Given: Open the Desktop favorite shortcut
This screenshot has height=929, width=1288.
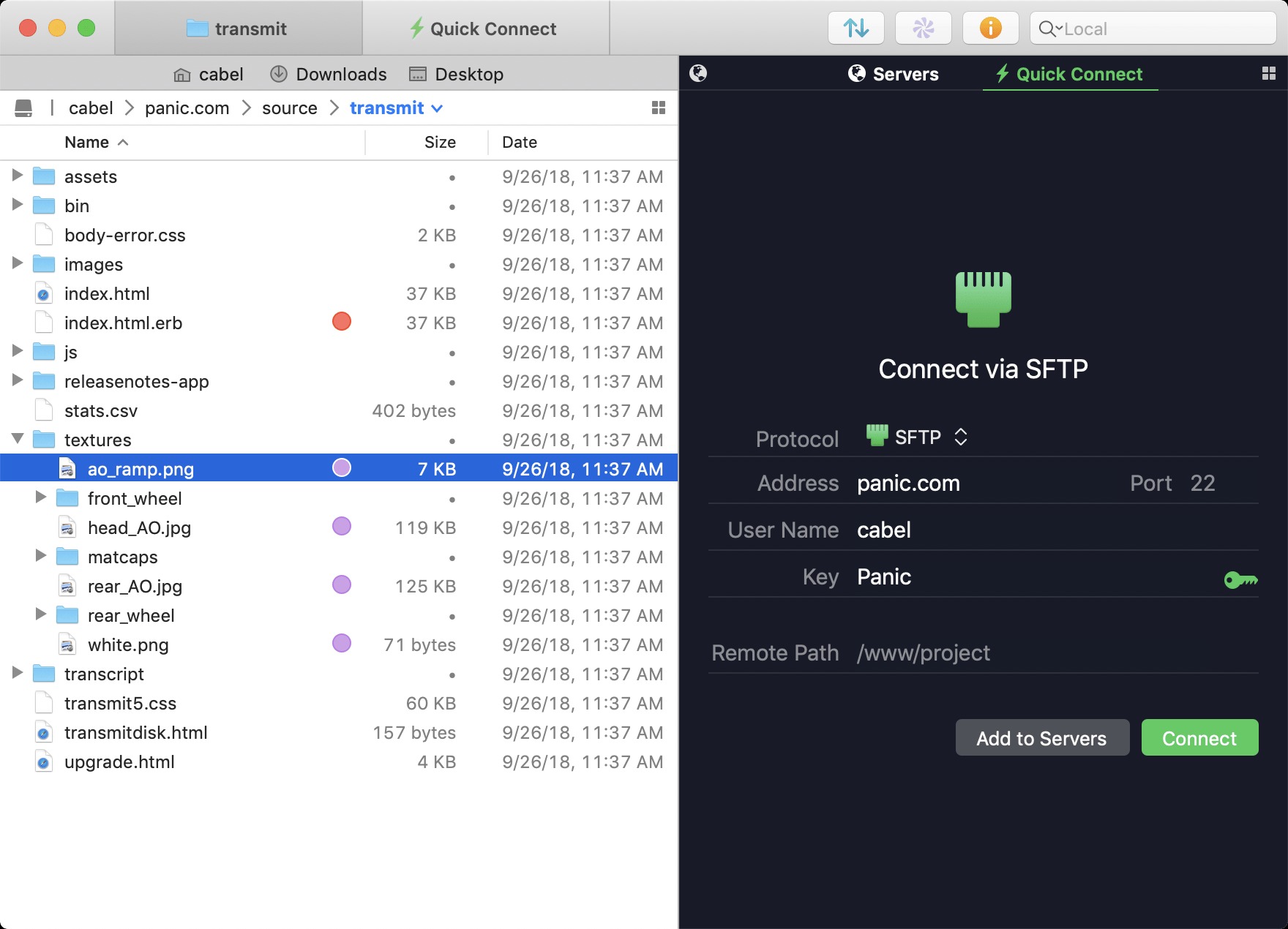Looking at the screenshot, I should (456, 73).
